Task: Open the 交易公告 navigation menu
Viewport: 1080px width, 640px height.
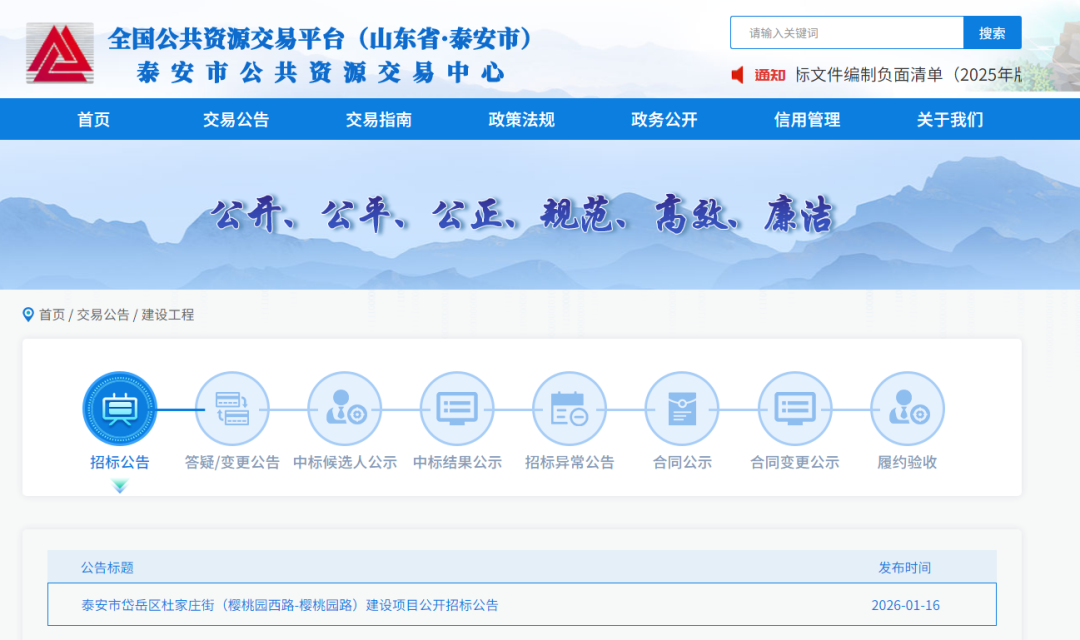Action: (236, 120)
